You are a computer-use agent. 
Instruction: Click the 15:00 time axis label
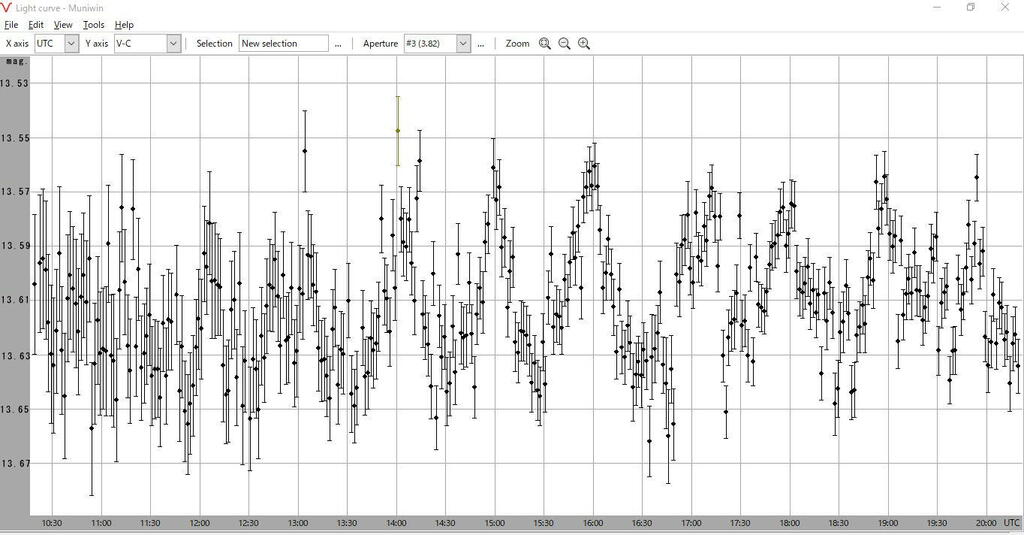pos(494,523)
